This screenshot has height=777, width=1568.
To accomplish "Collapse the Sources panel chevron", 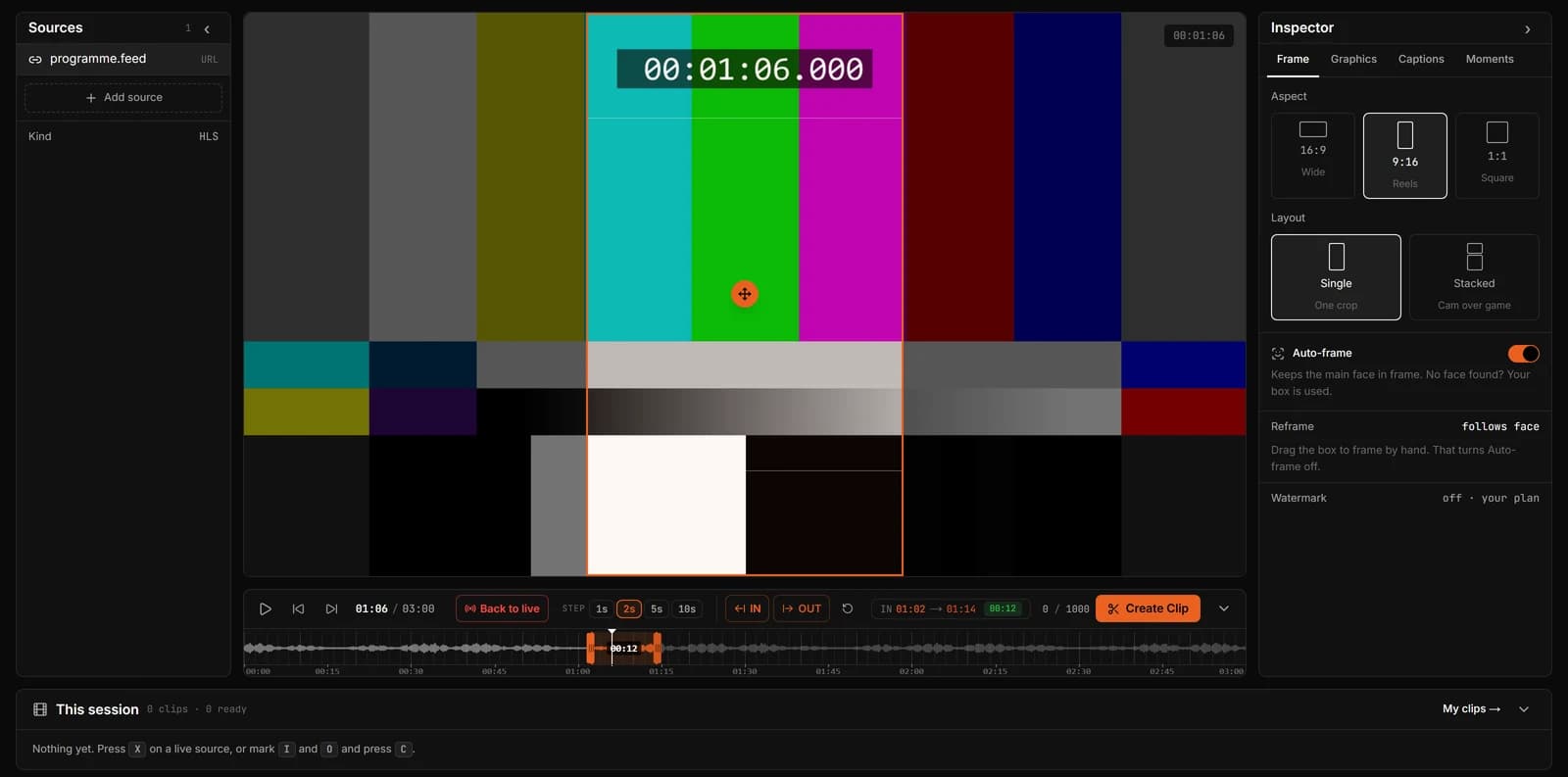I will point(207,29).
